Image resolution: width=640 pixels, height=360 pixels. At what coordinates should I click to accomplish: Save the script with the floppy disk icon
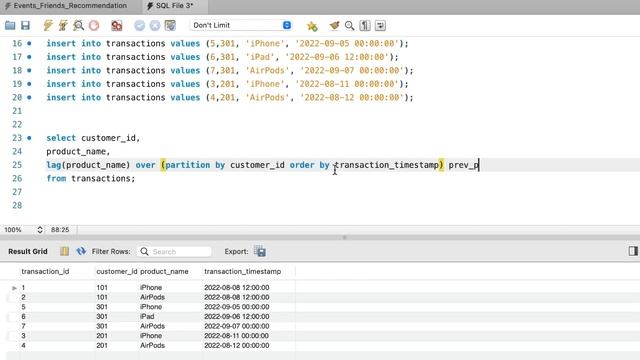pos(25,25)
